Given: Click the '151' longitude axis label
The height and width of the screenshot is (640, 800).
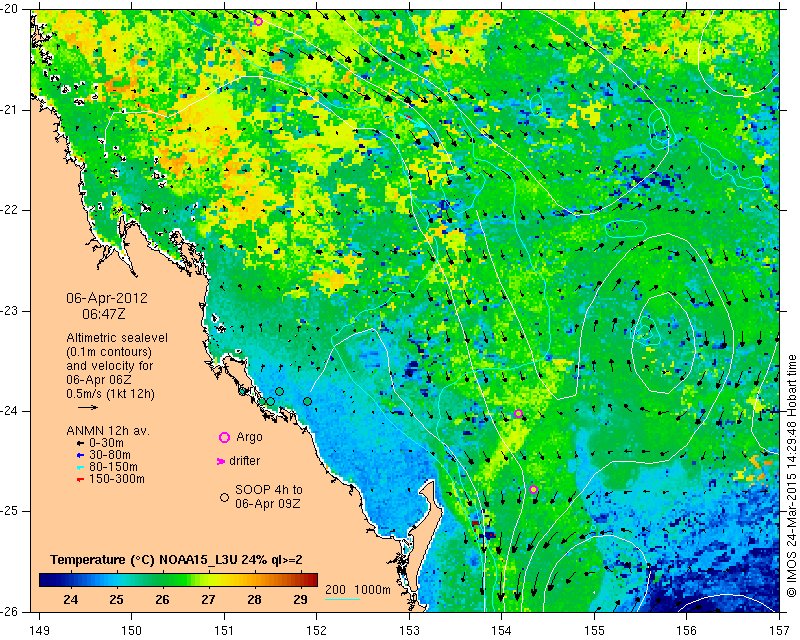Looking at the screenshot, I should tap(224, 631).
